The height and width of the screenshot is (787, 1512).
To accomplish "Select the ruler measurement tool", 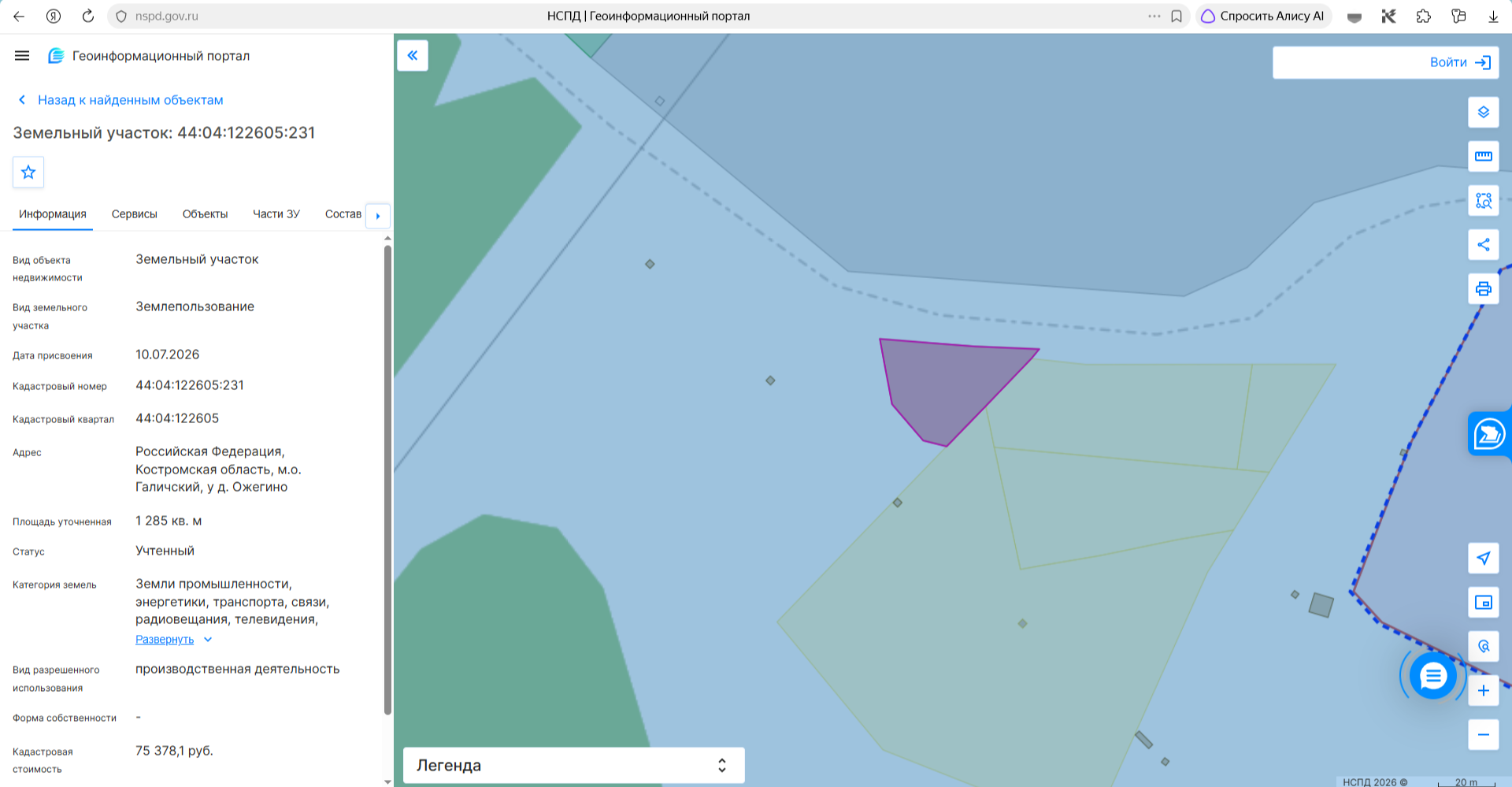I will click(1483, 156).
